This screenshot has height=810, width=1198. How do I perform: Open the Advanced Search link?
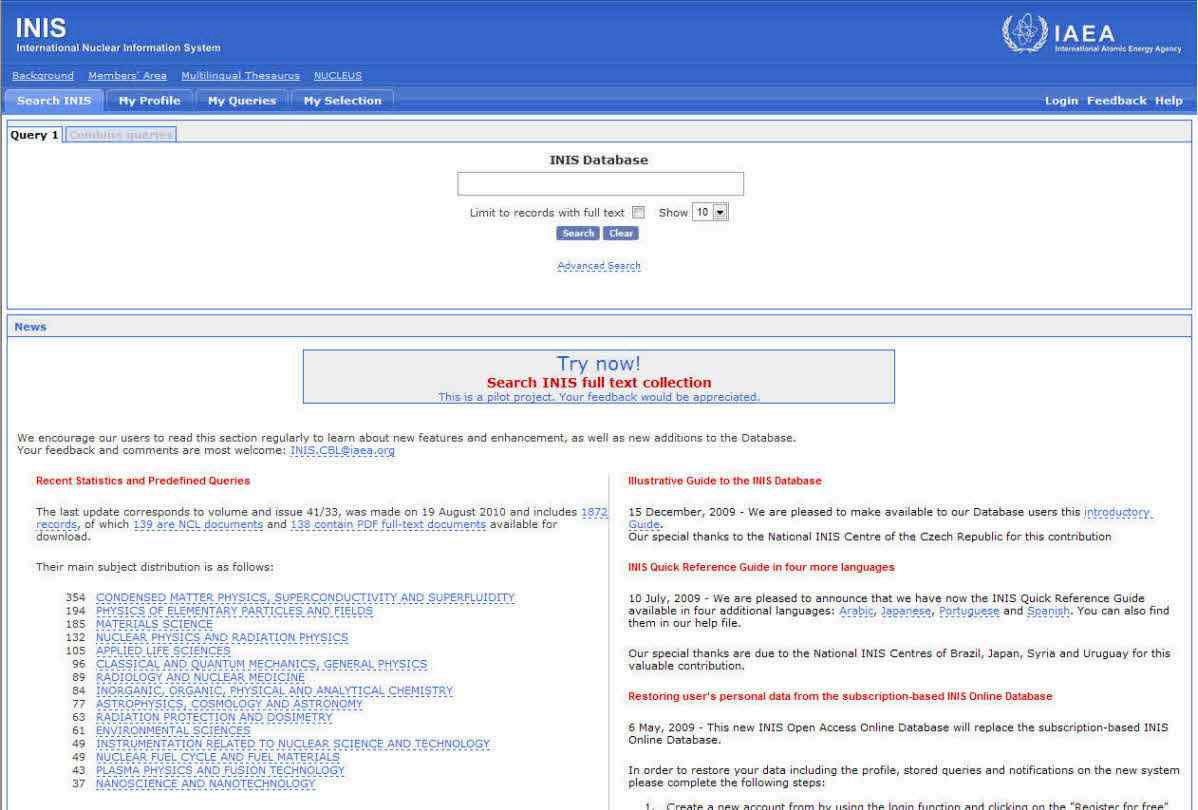[599, 266]
